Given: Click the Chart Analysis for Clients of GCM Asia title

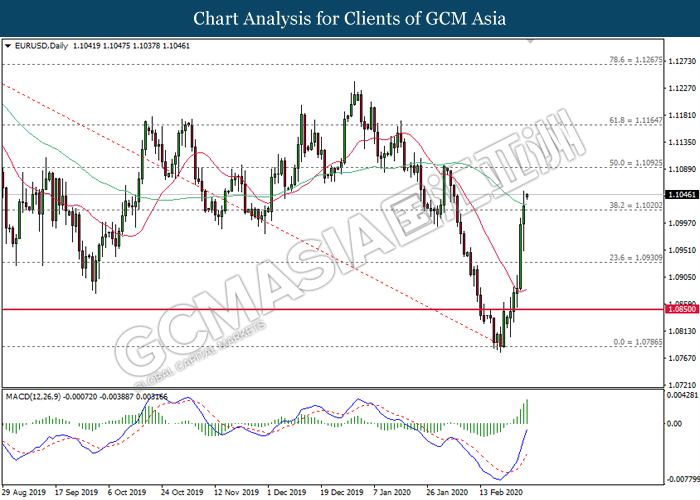Looking at the screenshot, I should pos(350,18).
